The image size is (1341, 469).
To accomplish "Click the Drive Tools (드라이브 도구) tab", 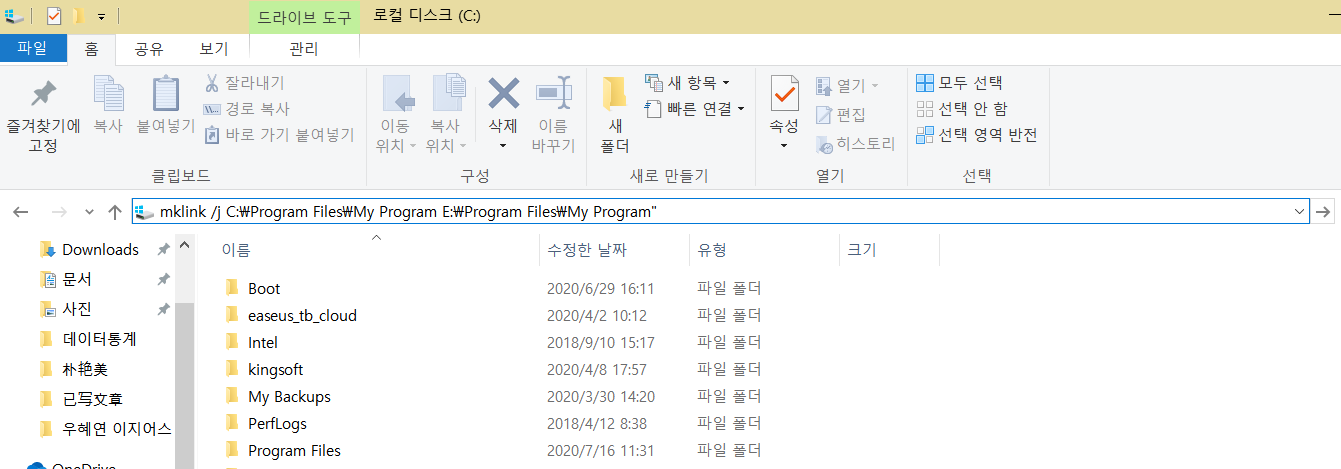I will tap(304, 17).
